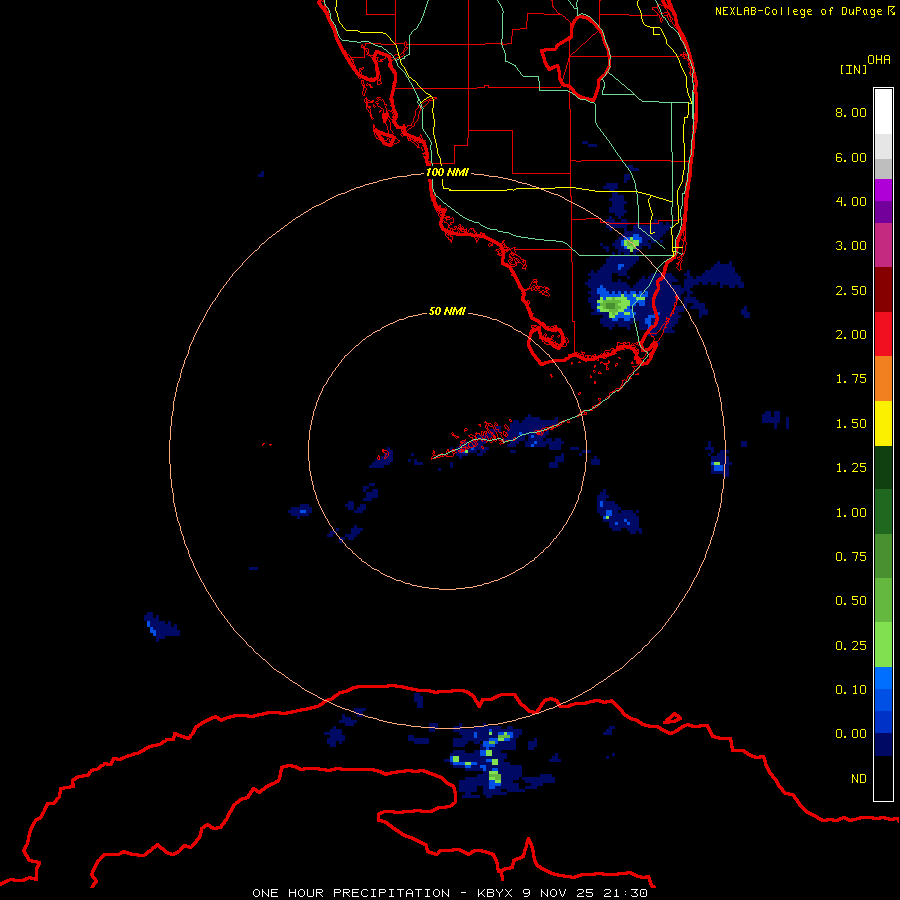Click the 1.00 legend value
The height and width of the screenshot is (900, 900).
(851, 513)
